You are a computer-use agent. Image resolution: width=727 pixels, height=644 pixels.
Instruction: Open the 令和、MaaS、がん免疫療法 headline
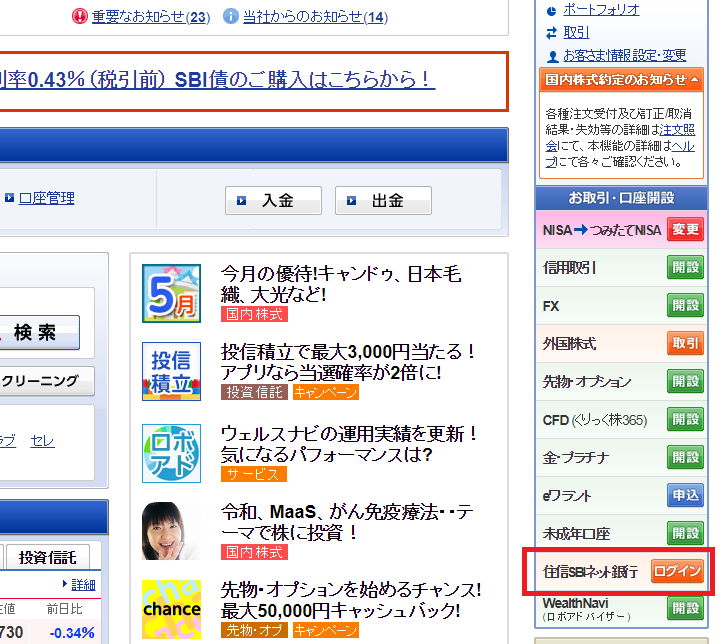click(x=347, y=522)
